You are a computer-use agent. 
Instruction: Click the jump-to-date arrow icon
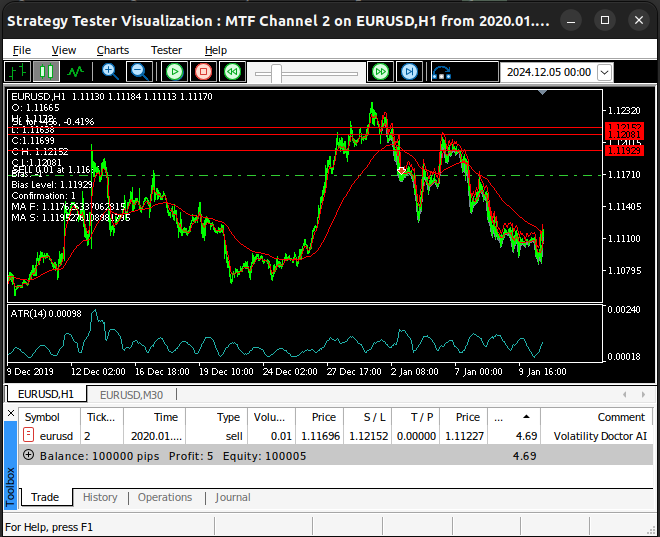[x=441, y=72]
